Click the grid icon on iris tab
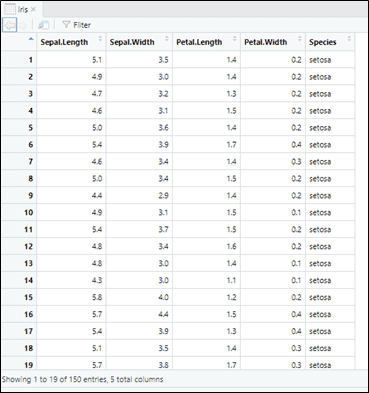 [x=10, y=10]
